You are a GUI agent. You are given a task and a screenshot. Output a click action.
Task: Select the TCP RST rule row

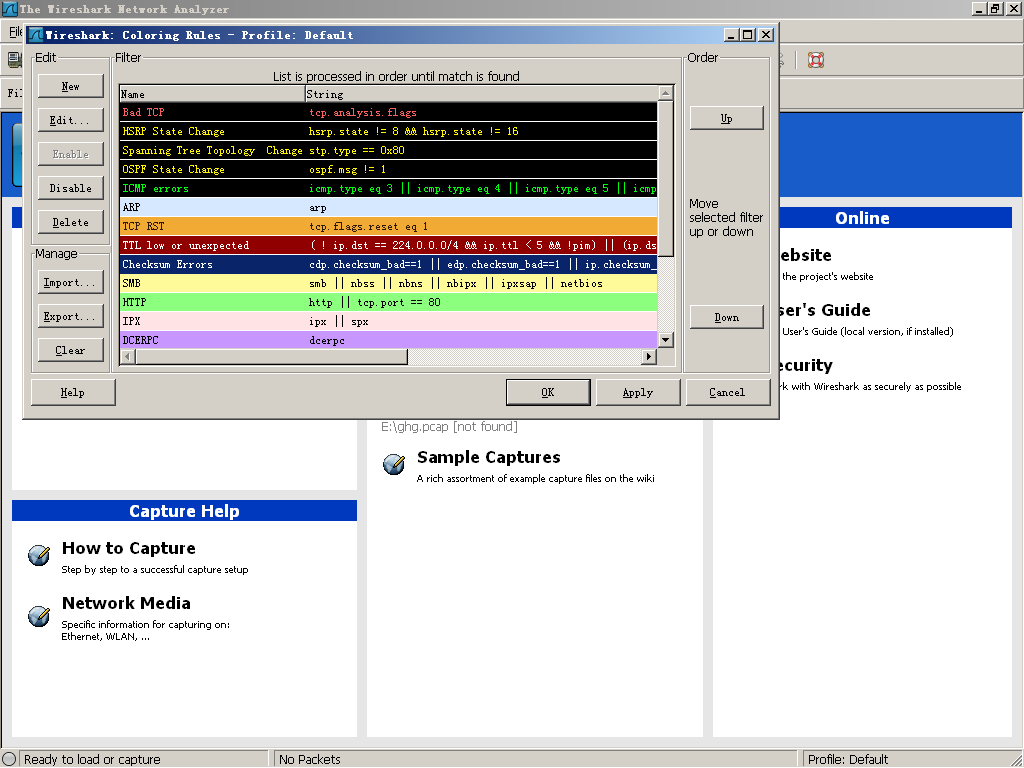(389, 227)
